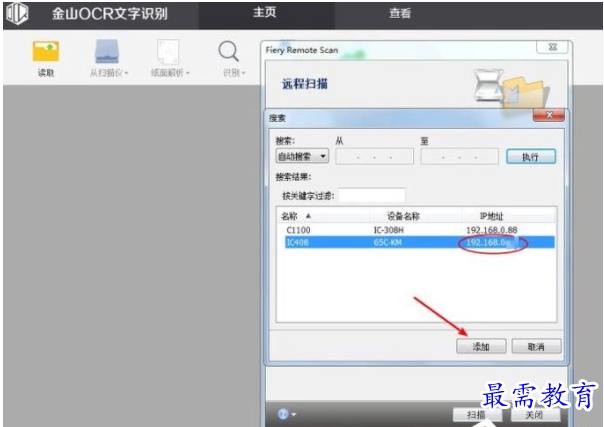Image resolution: width=604 pixels, height=427 pixels.
Task: Sort by the 名称 column header
Action: pyautogui.click(x=323, y=216)
